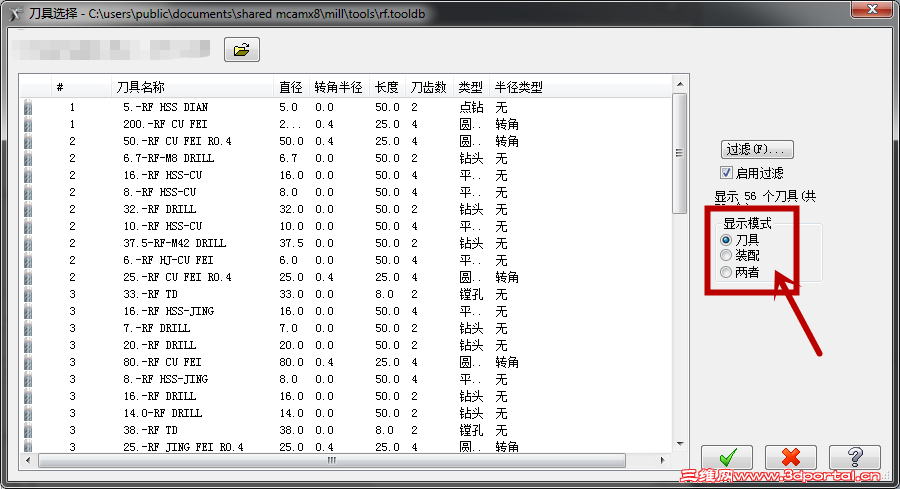The image size is (900, 489).
Task: Enable the 启用过滤 filter checkbox
Action: (x=726, y=173)
